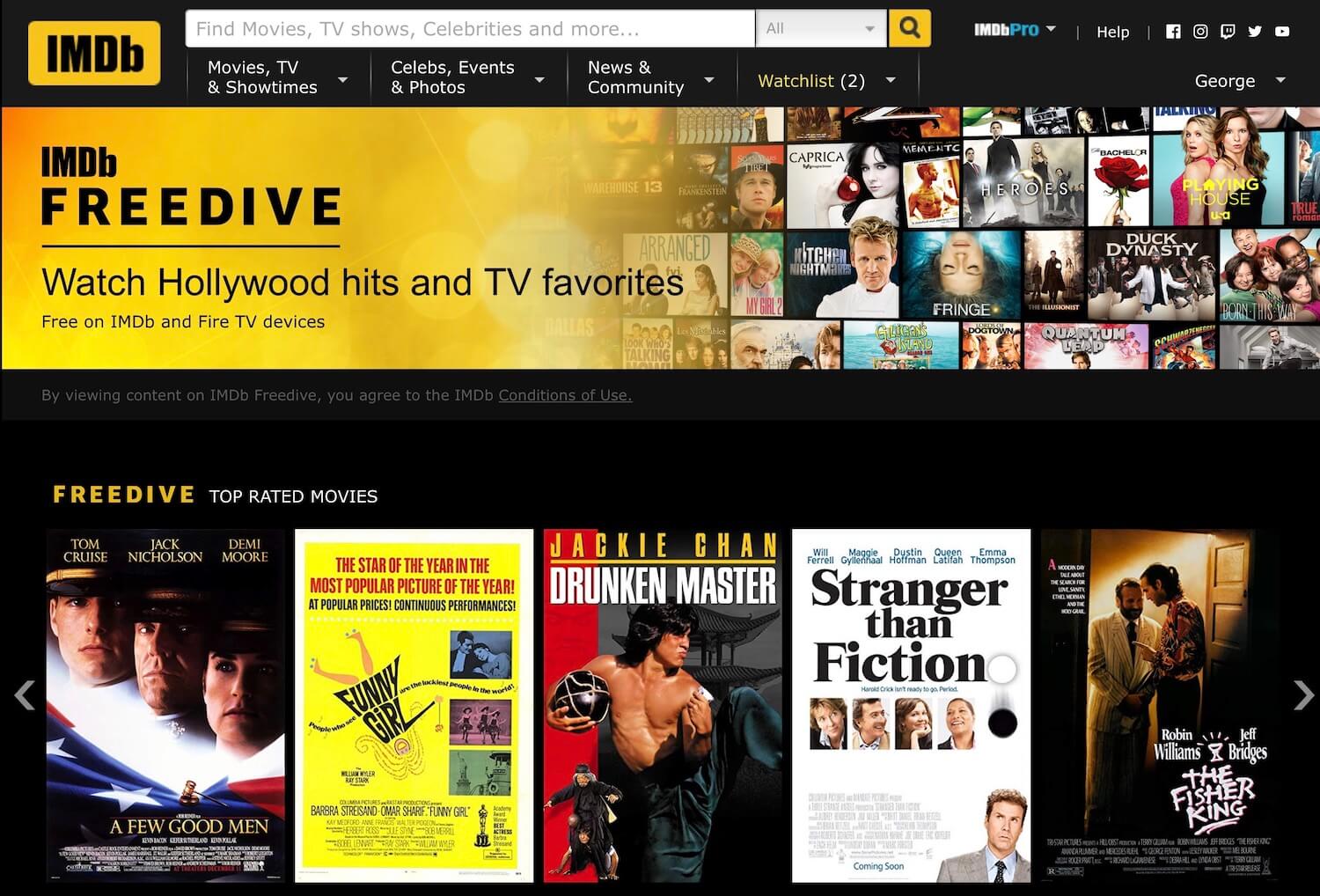Expand the News & Community menu
The width and height of the screenshot is (1320, 896).
coord(650,77)
